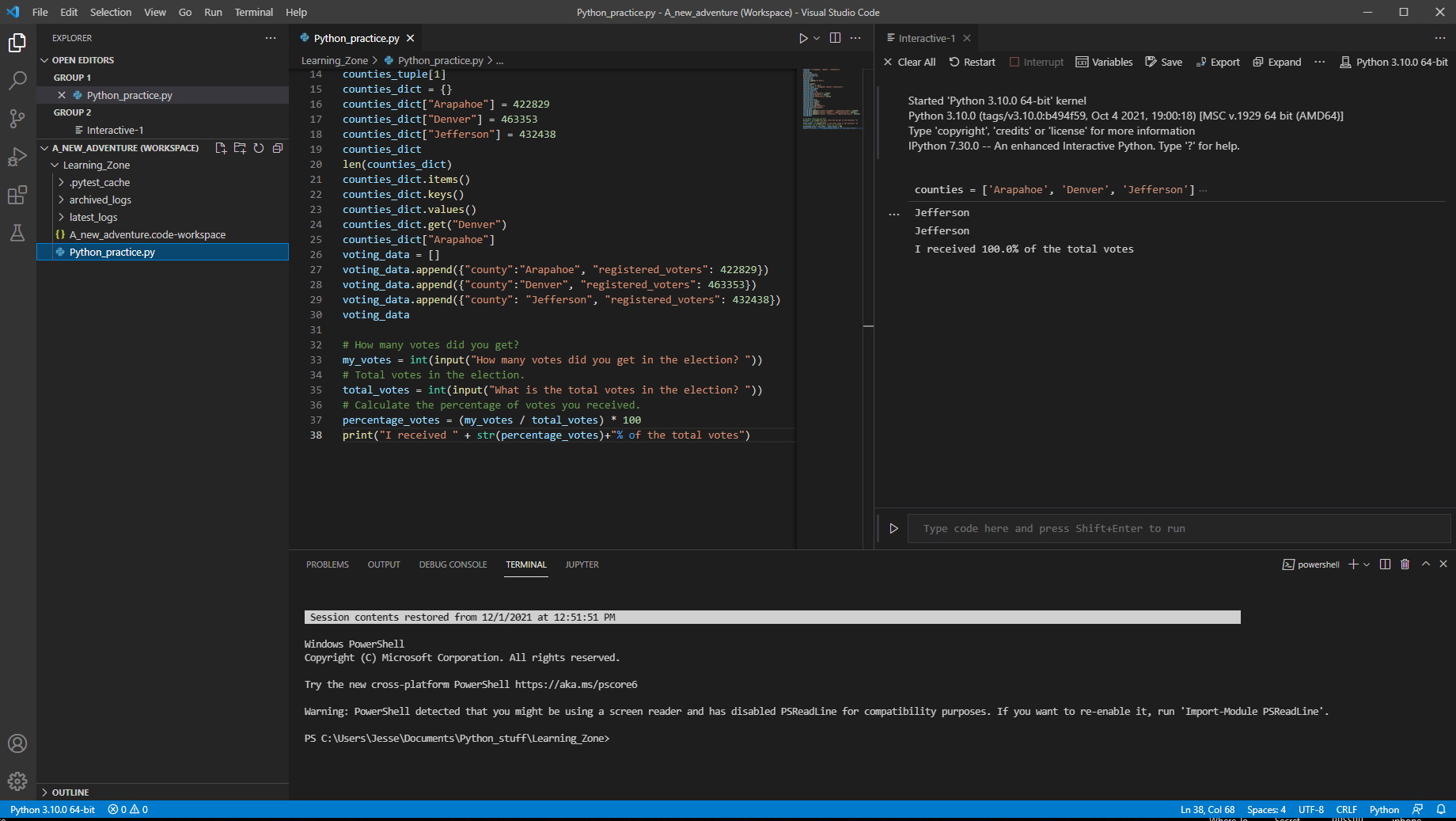
Task: Click the Run Python File play icon
Action: coord(802,38)
